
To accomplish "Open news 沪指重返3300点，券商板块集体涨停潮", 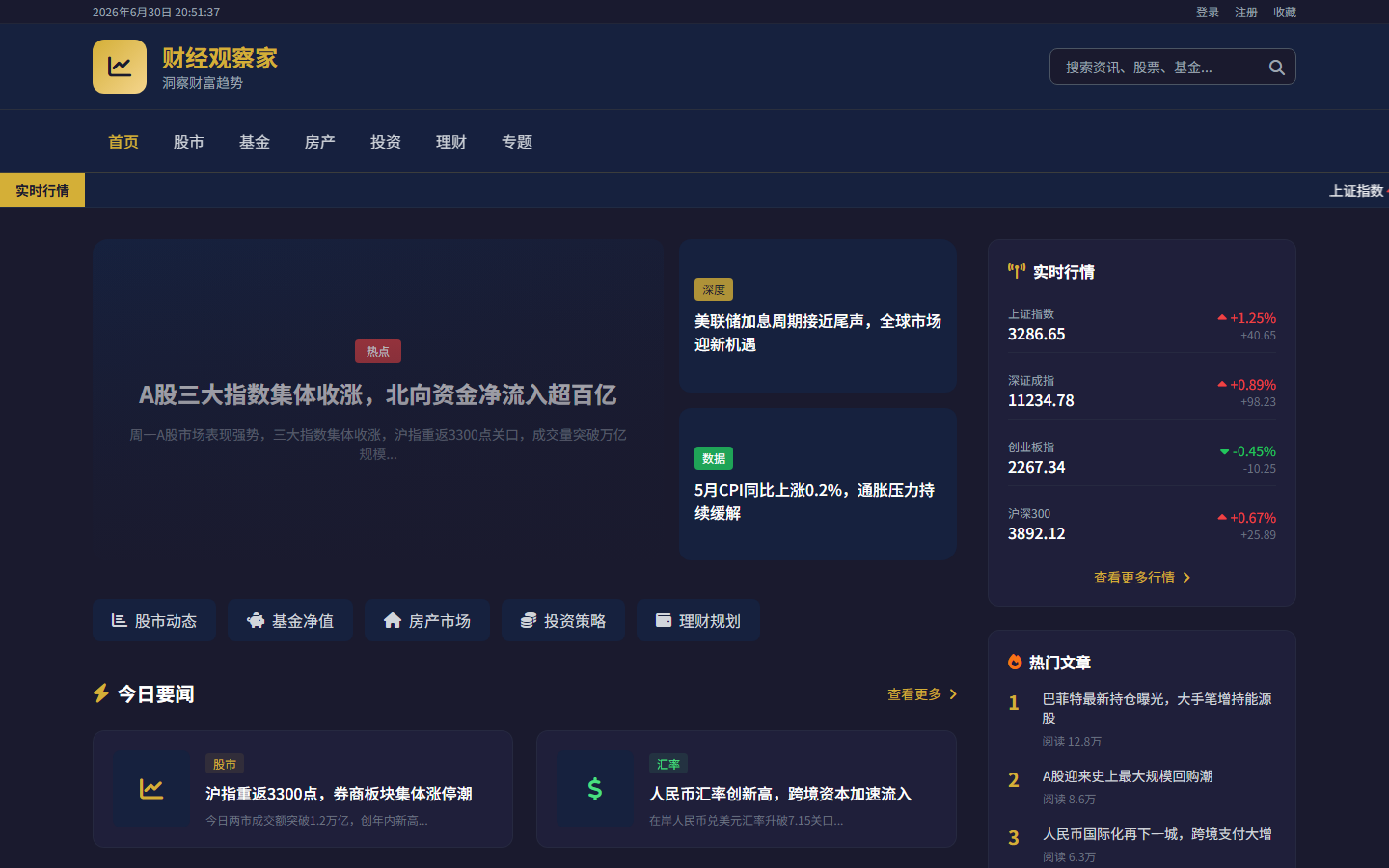I will point(303,789).
